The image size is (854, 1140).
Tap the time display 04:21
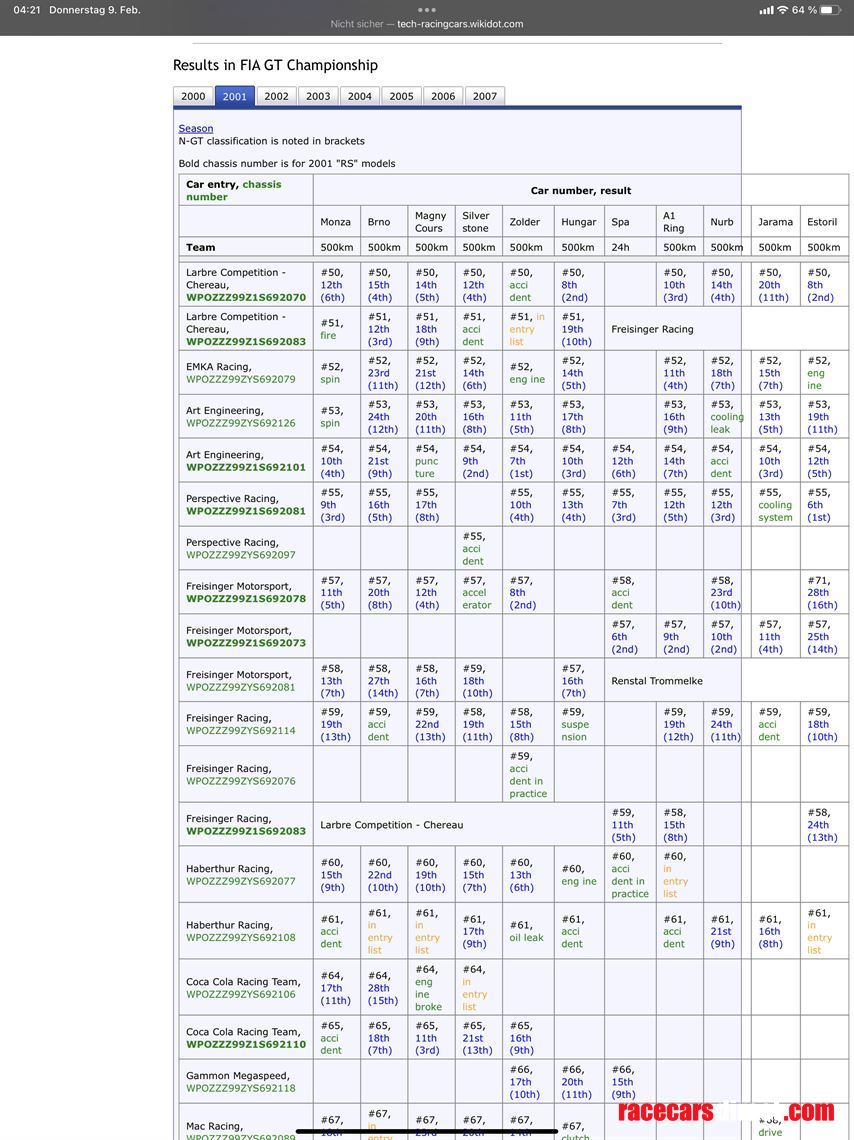click(x=27, y=10)
